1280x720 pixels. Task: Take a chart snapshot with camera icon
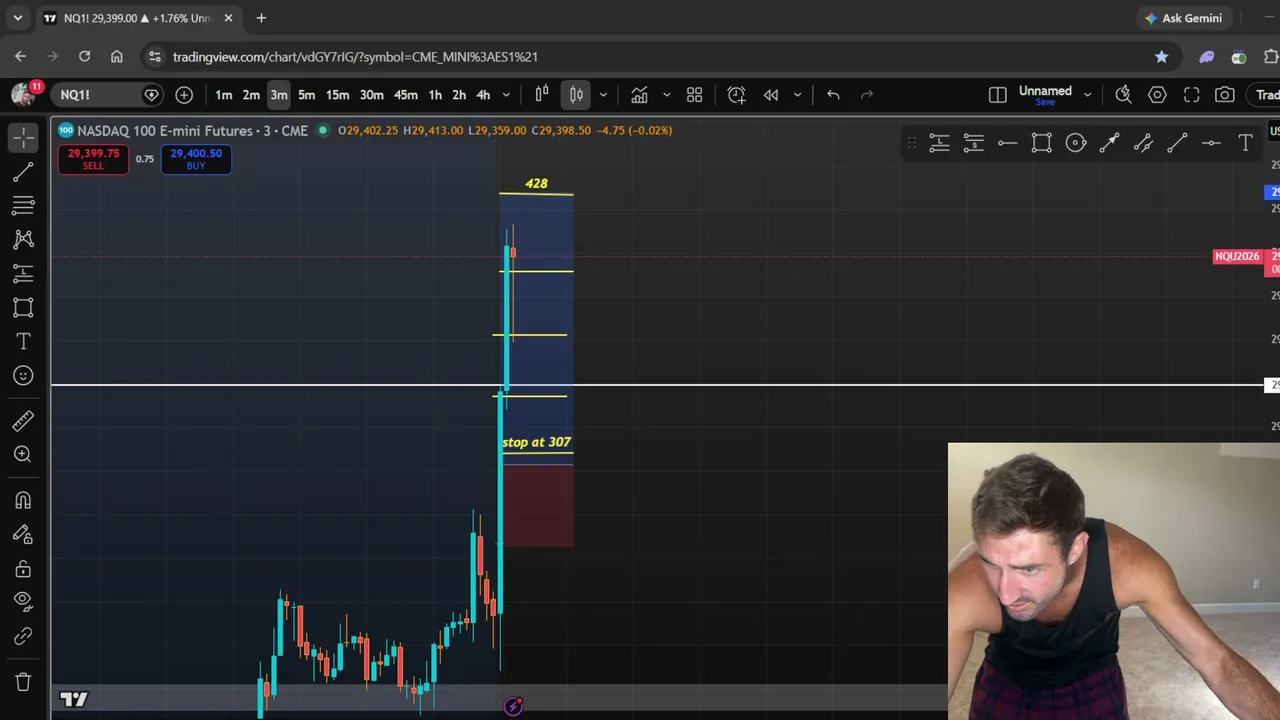(1225, 95)
